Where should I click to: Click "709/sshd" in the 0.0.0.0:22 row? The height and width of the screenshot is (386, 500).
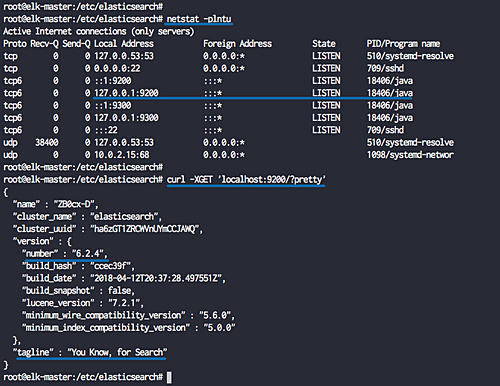click(x=385, y=68)
